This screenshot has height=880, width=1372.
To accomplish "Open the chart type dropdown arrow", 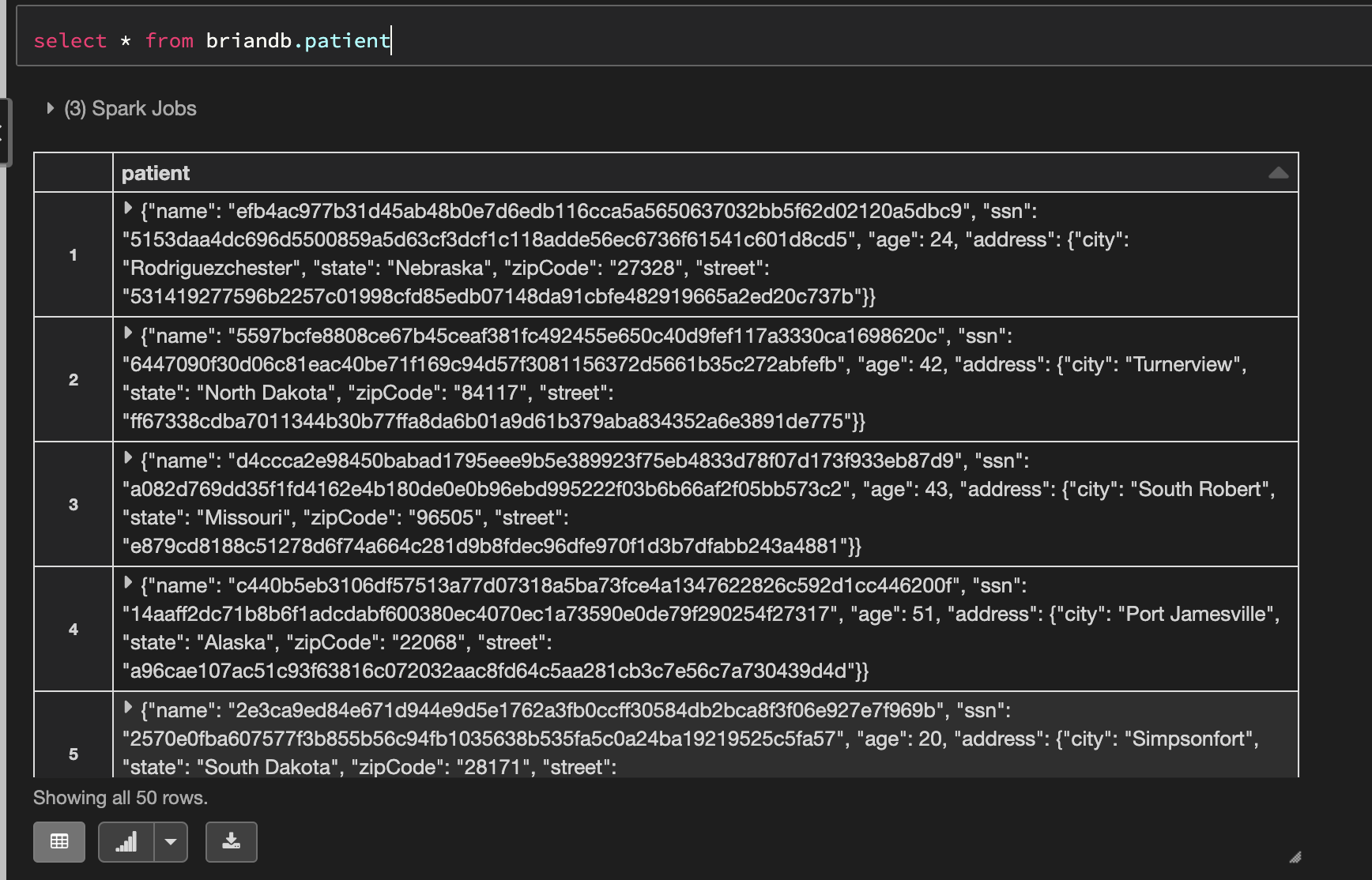I will [171, 841].
